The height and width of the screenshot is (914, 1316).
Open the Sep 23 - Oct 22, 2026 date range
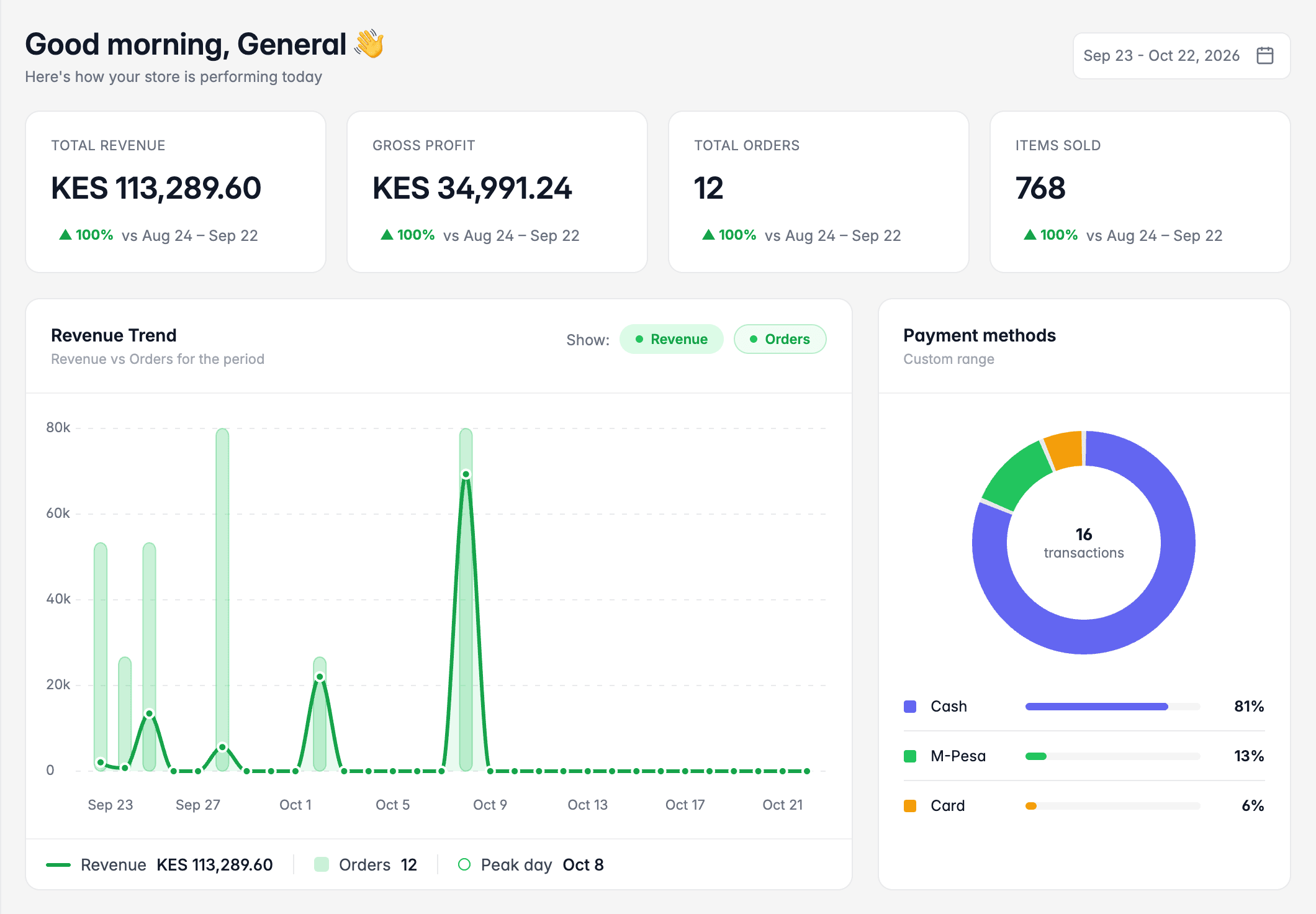[x=1181, y=56]
